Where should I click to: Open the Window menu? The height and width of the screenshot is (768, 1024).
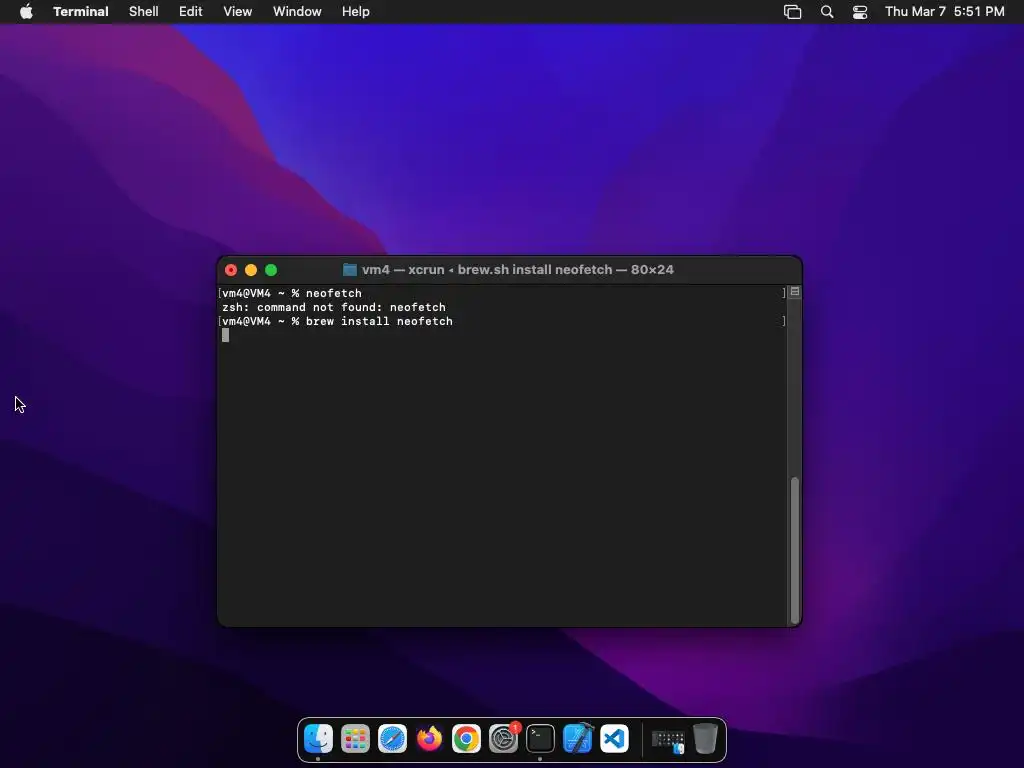(x=297, y=12)
